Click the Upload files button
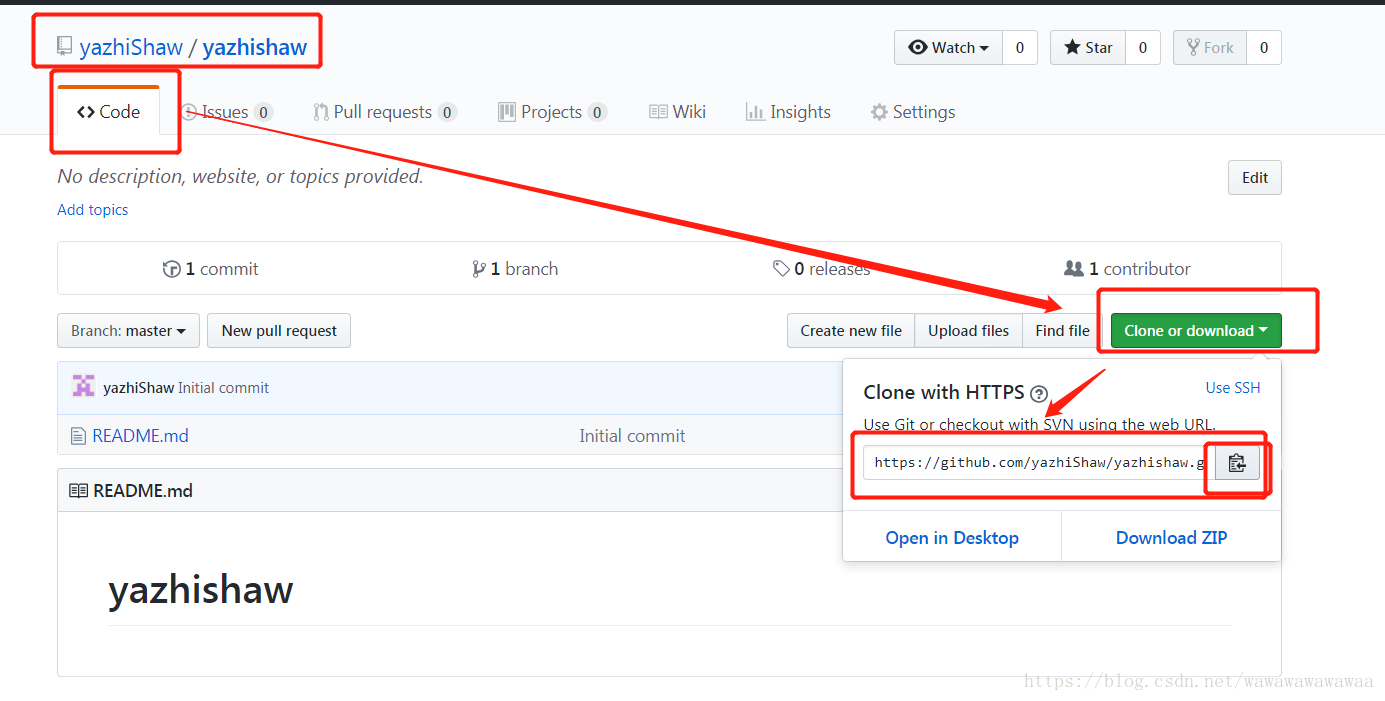Image resolution: width=1385 pixels, height=701 pixels. tap(968, 331)
